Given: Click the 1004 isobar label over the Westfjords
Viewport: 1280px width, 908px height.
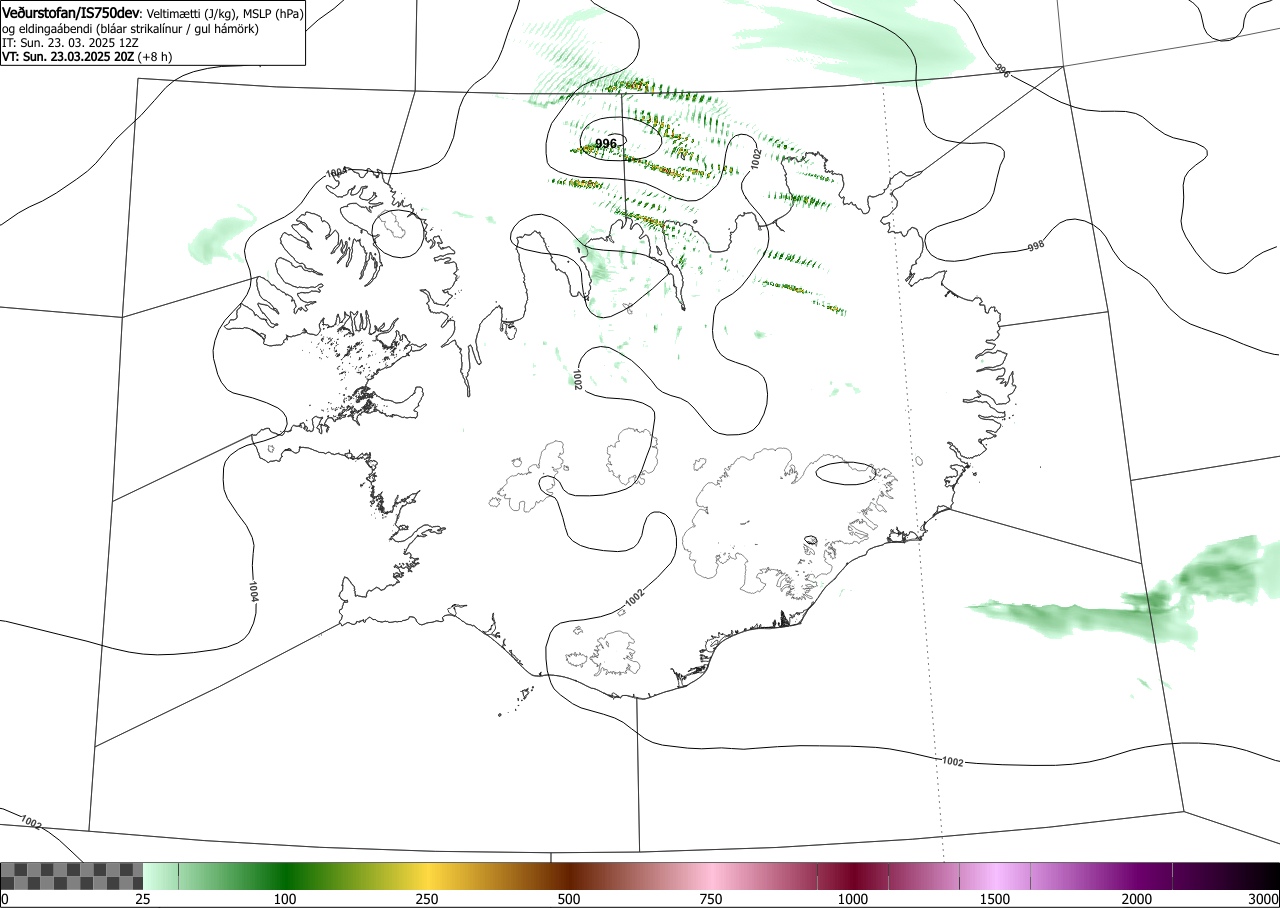Looking at the screenshot, I should pyautogui.click(x=336, y=173).
